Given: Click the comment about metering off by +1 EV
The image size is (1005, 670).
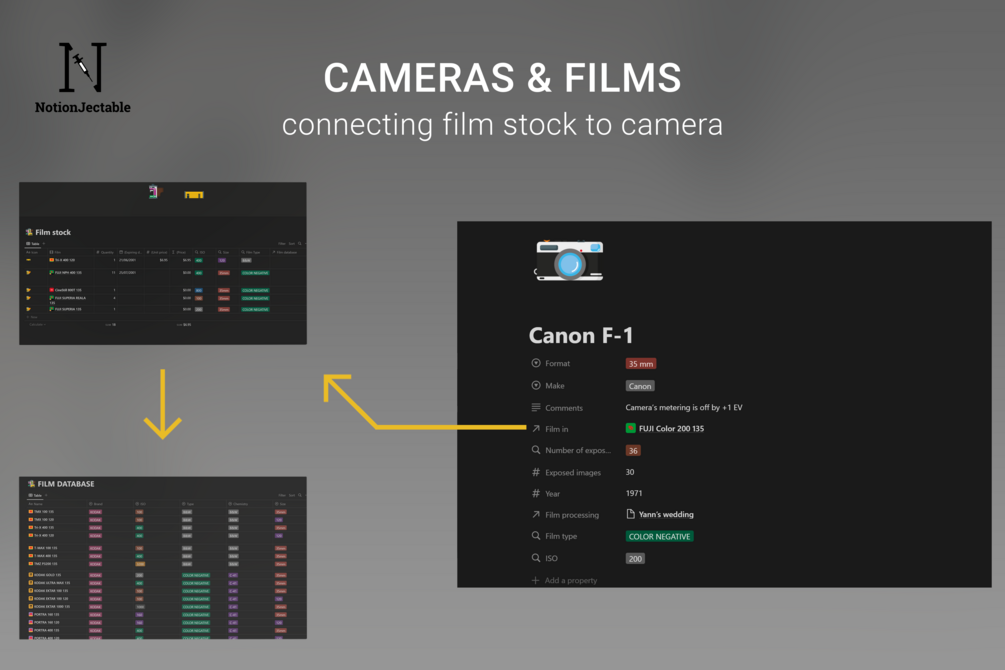Looking at the screenshot, I should pyautogui.click(x=684, y=407).
